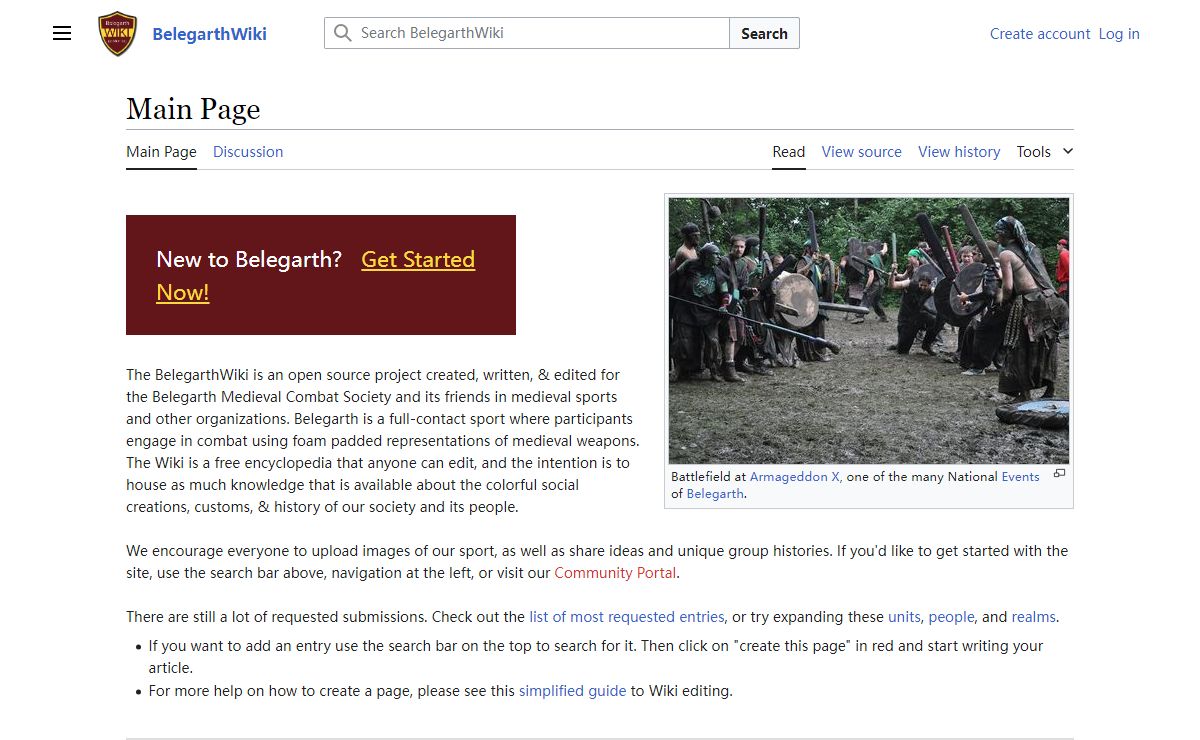Click the 'New to Belegarth?' banner text
Image resolution: width=1200 pixels, height=740 pixels.
249,260
